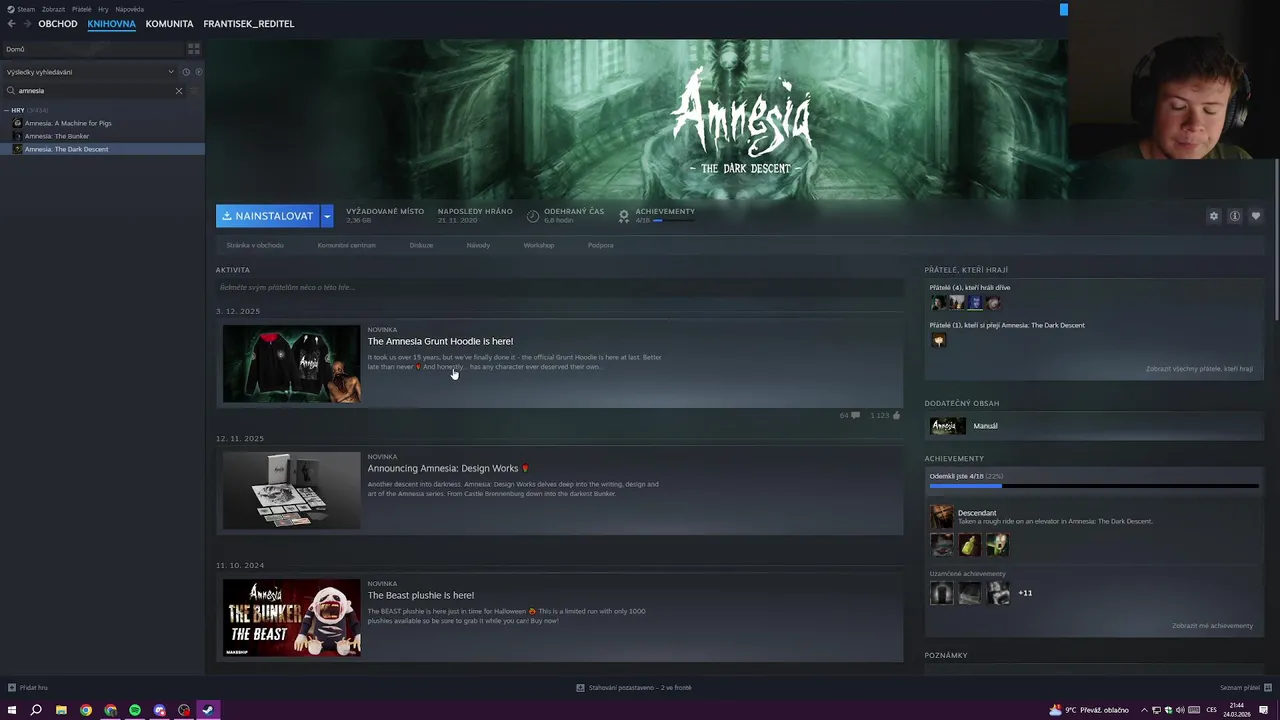
Task: Open install options dropdown arrow
Action: click(327, 216)
